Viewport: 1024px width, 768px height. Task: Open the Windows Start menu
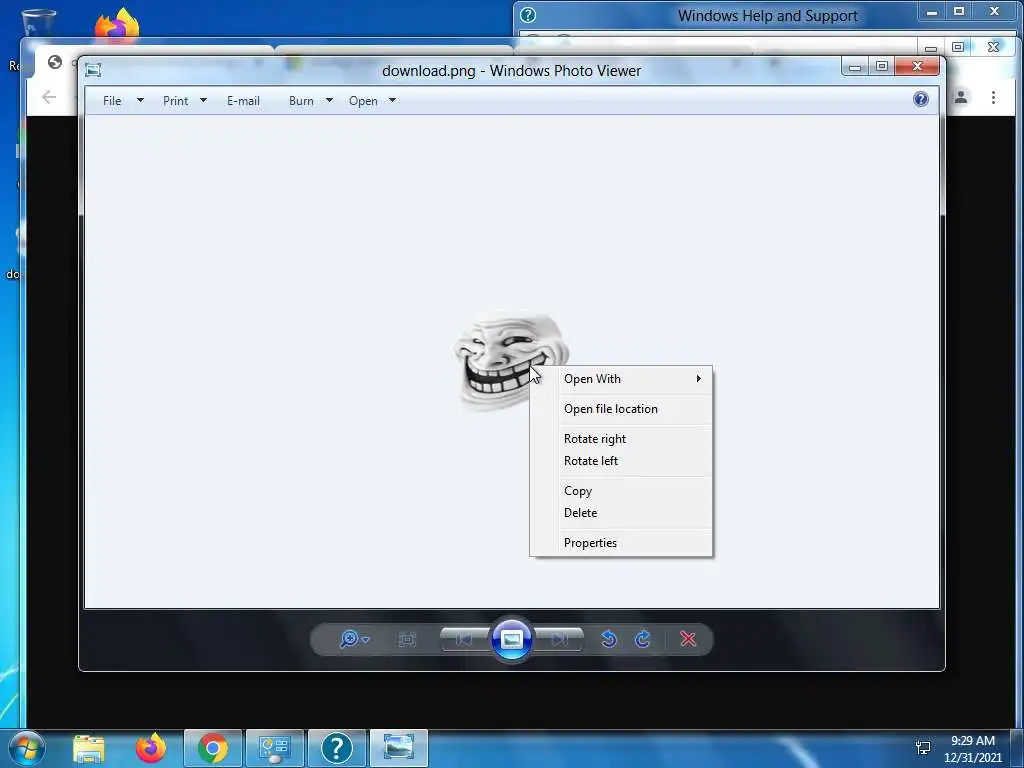point(26,748)
